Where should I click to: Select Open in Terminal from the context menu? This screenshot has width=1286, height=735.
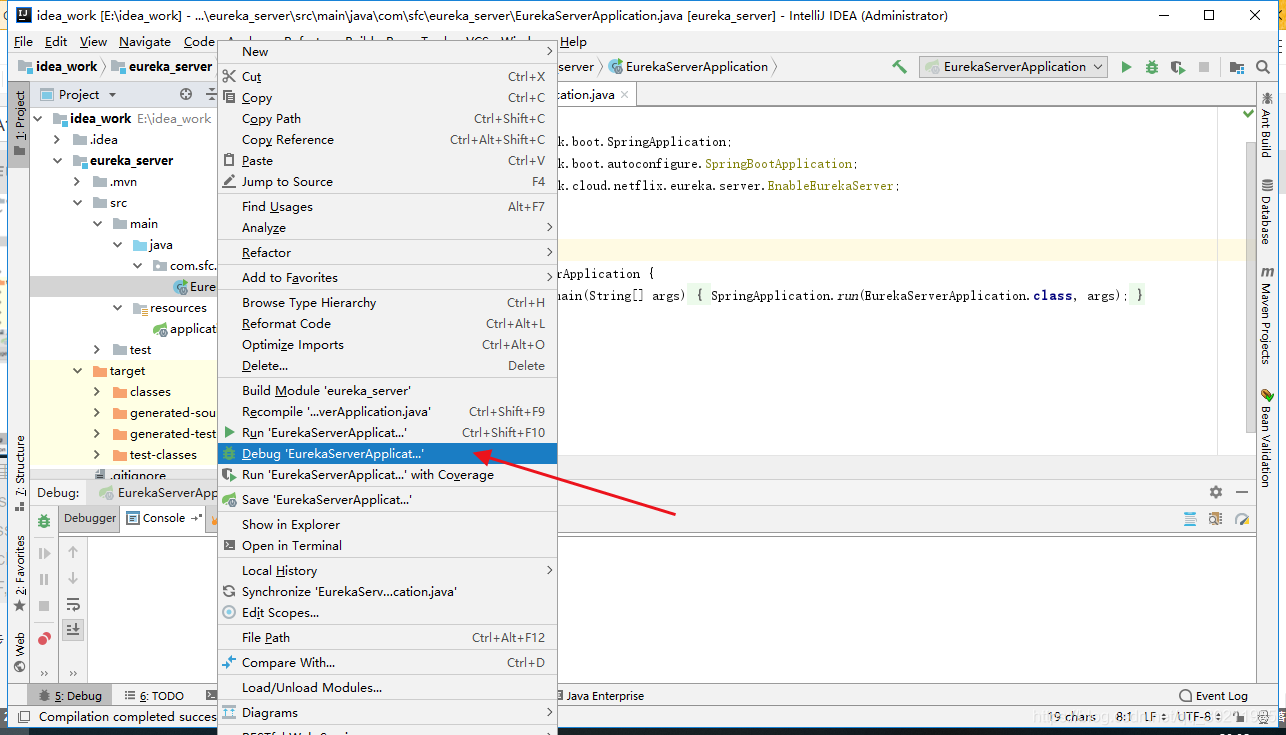point(387,546)
